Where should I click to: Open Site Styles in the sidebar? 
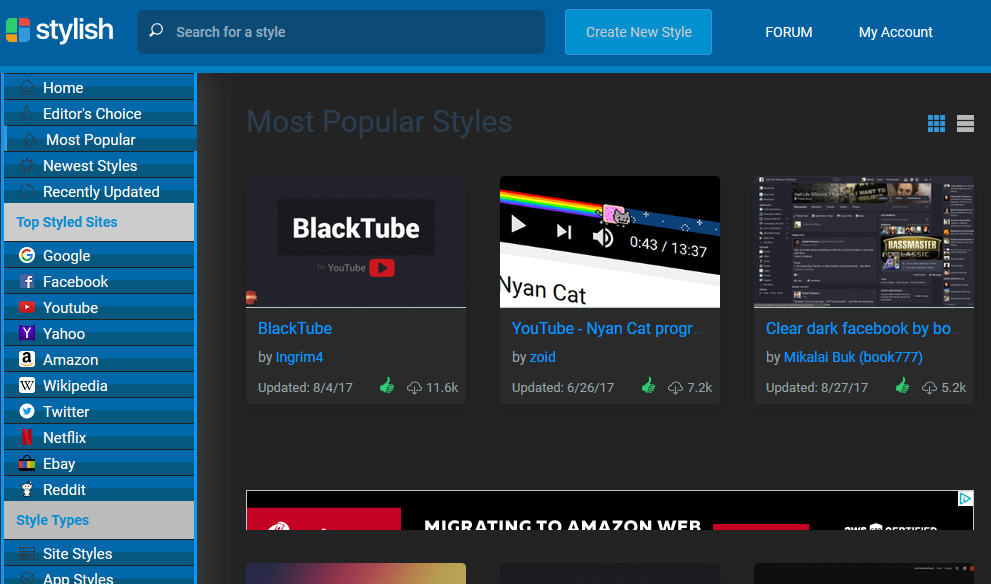tap(100, 554)
